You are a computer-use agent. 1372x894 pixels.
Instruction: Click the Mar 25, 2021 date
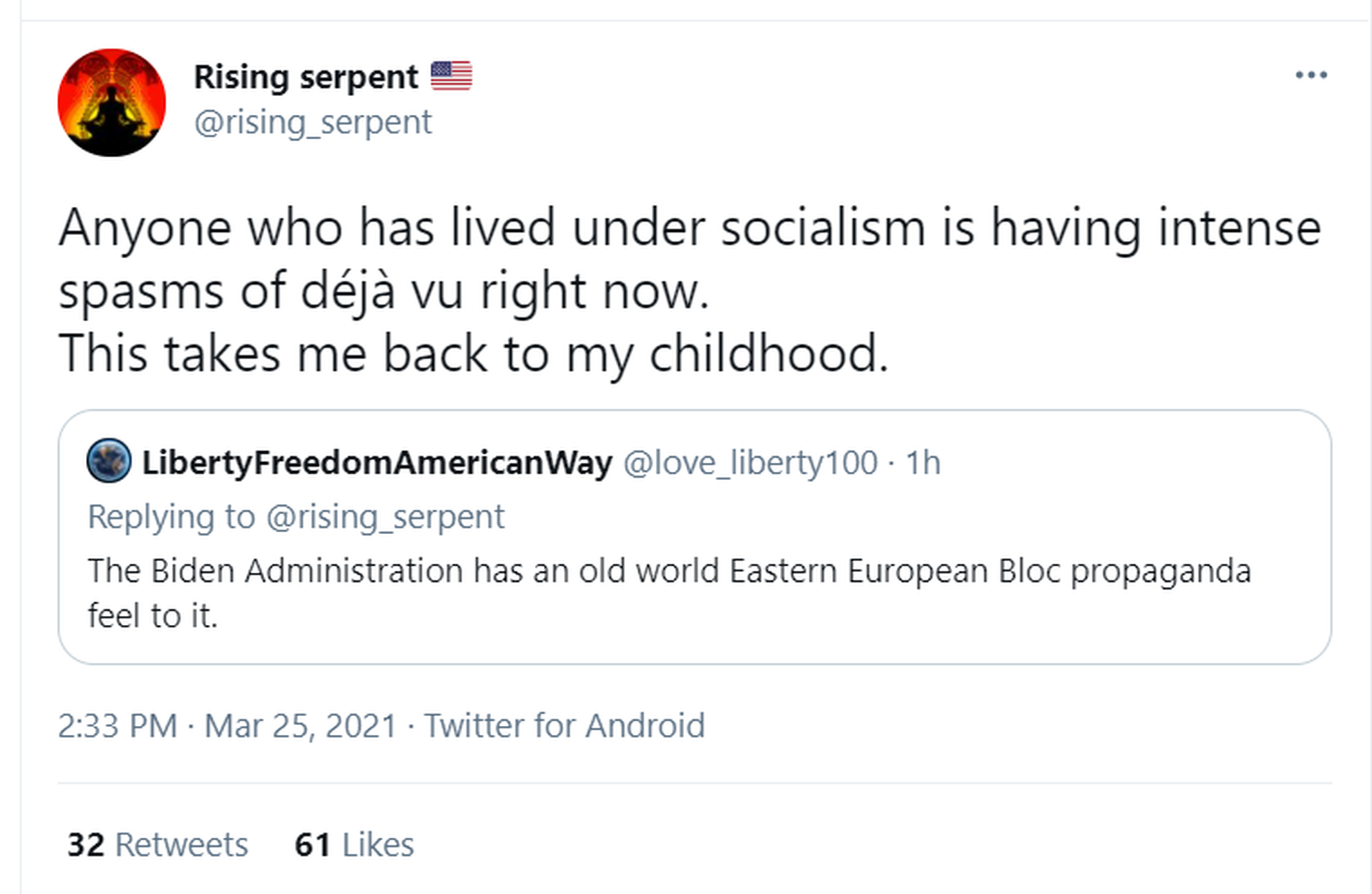[301, 726]
